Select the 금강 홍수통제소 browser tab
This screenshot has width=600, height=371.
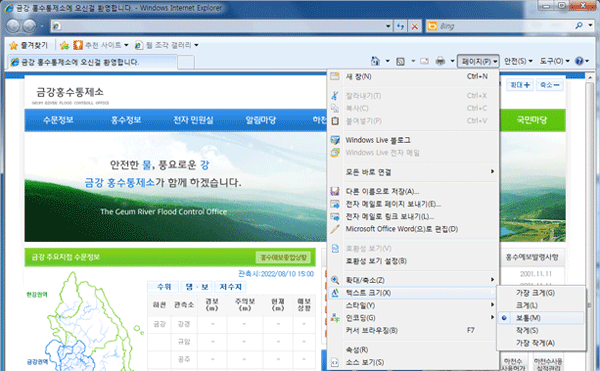coord(92,62)
